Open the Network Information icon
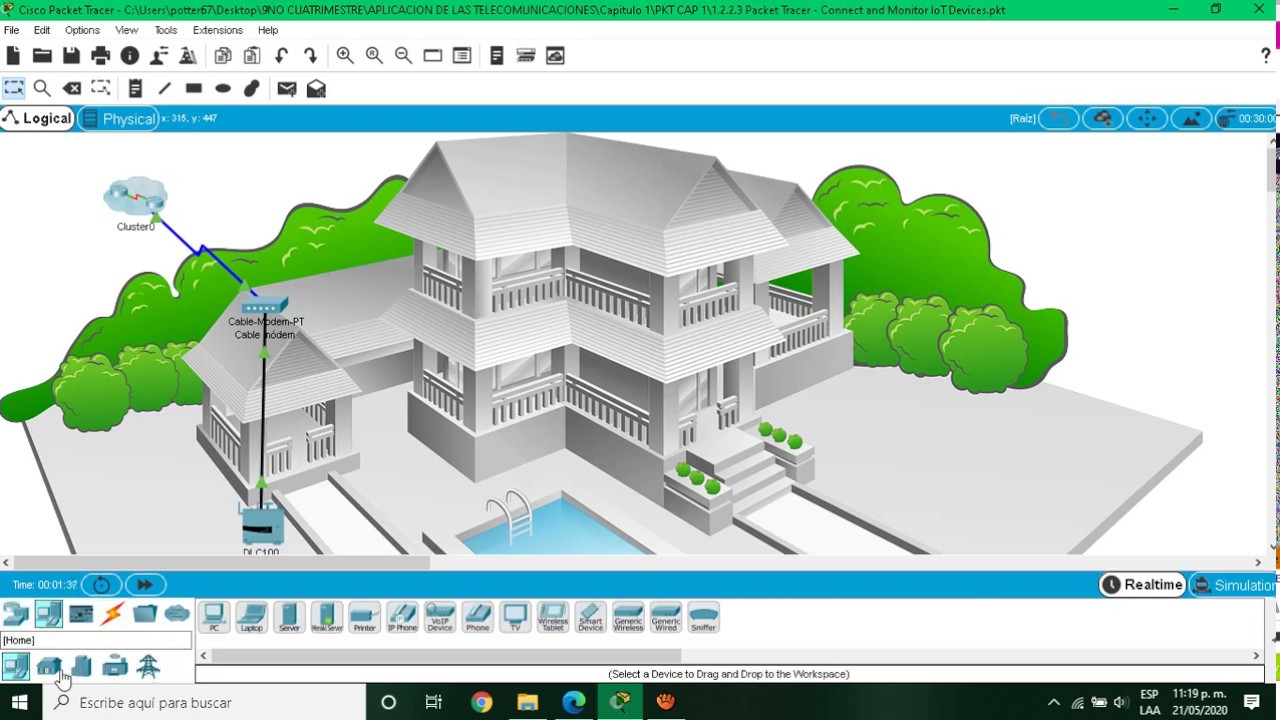 (x=130, y=56)
